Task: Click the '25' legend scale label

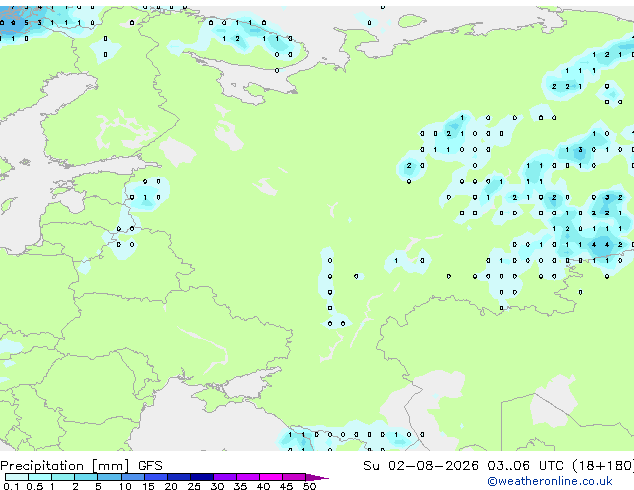Action: (194, 486)
